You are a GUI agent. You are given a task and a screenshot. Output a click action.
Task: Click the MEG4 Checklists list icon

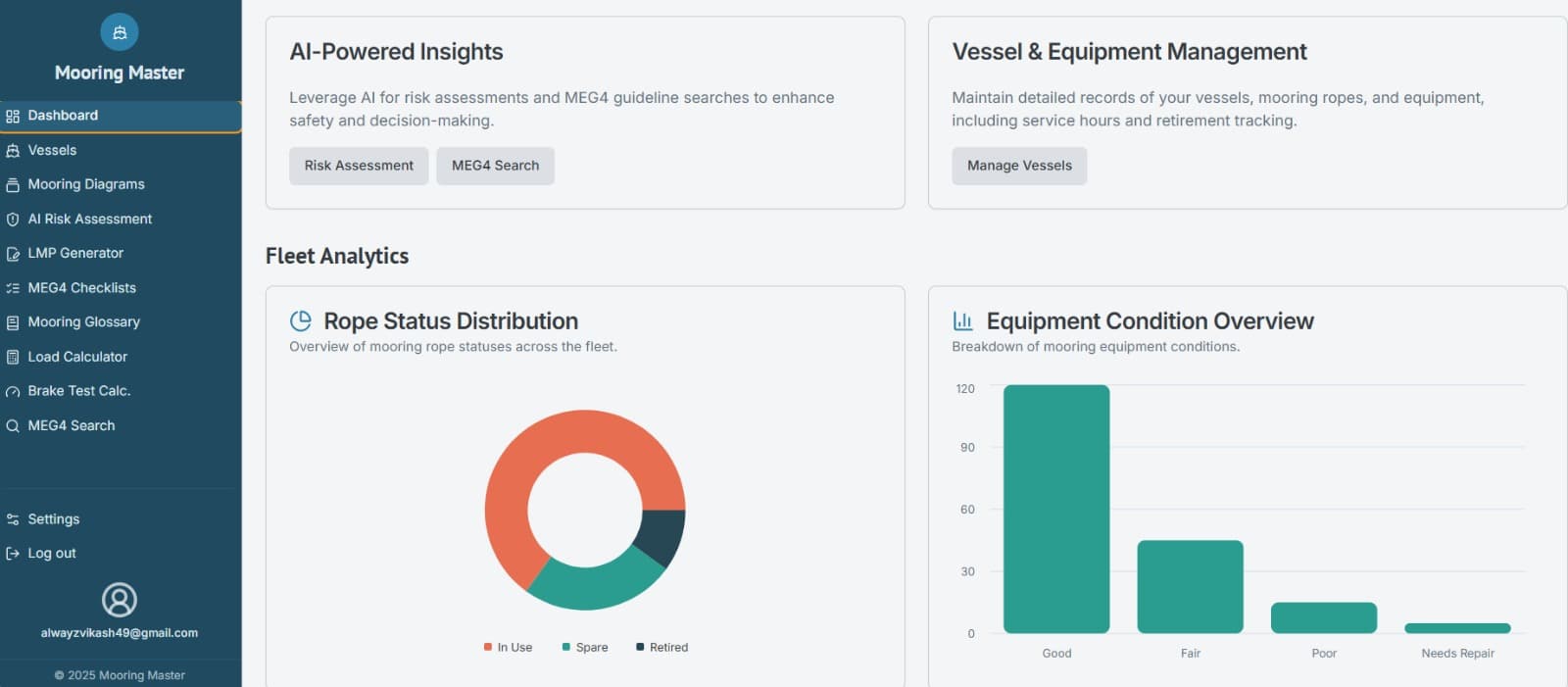click(x=13, y=288)
